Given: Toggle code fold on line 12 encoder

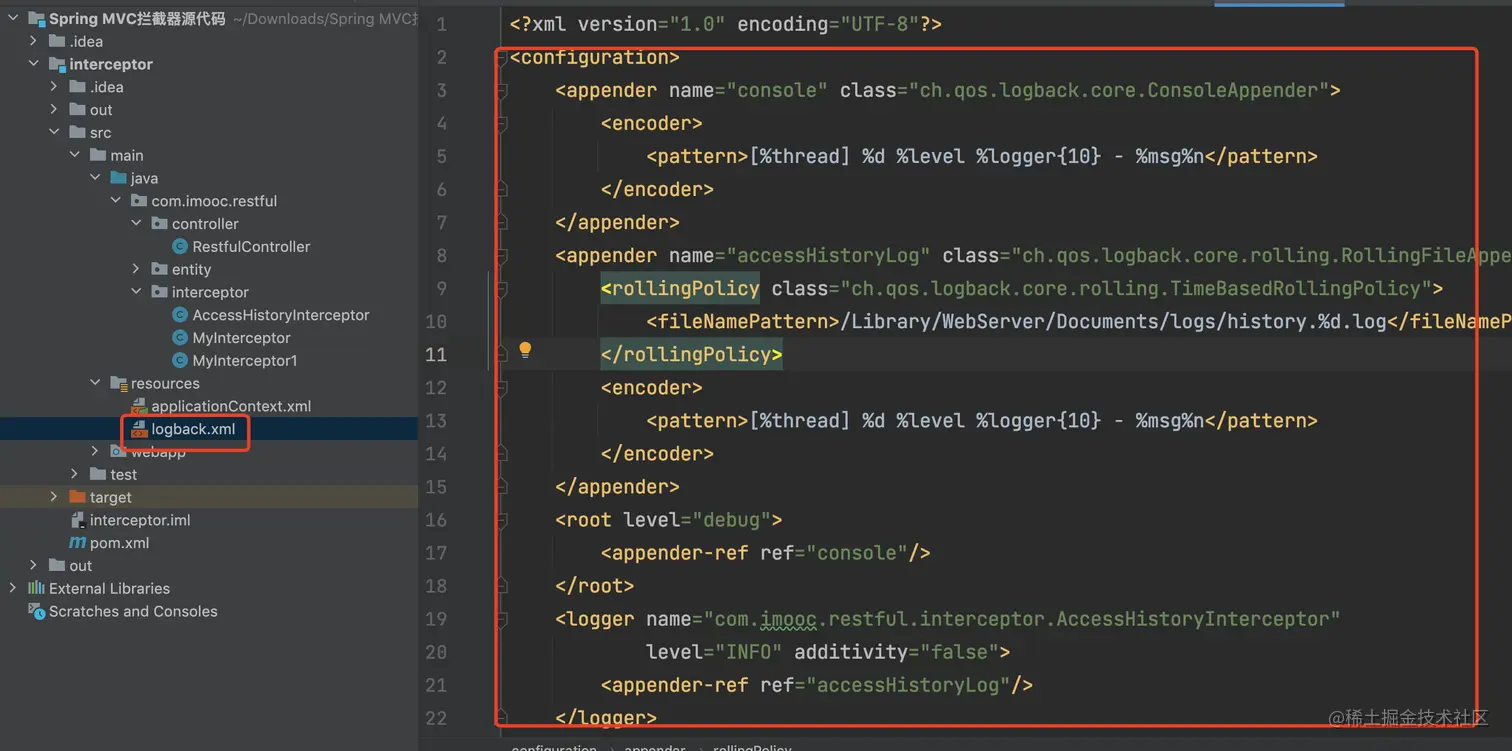Looking at the screenshot, I should click(x=502, y=387).
